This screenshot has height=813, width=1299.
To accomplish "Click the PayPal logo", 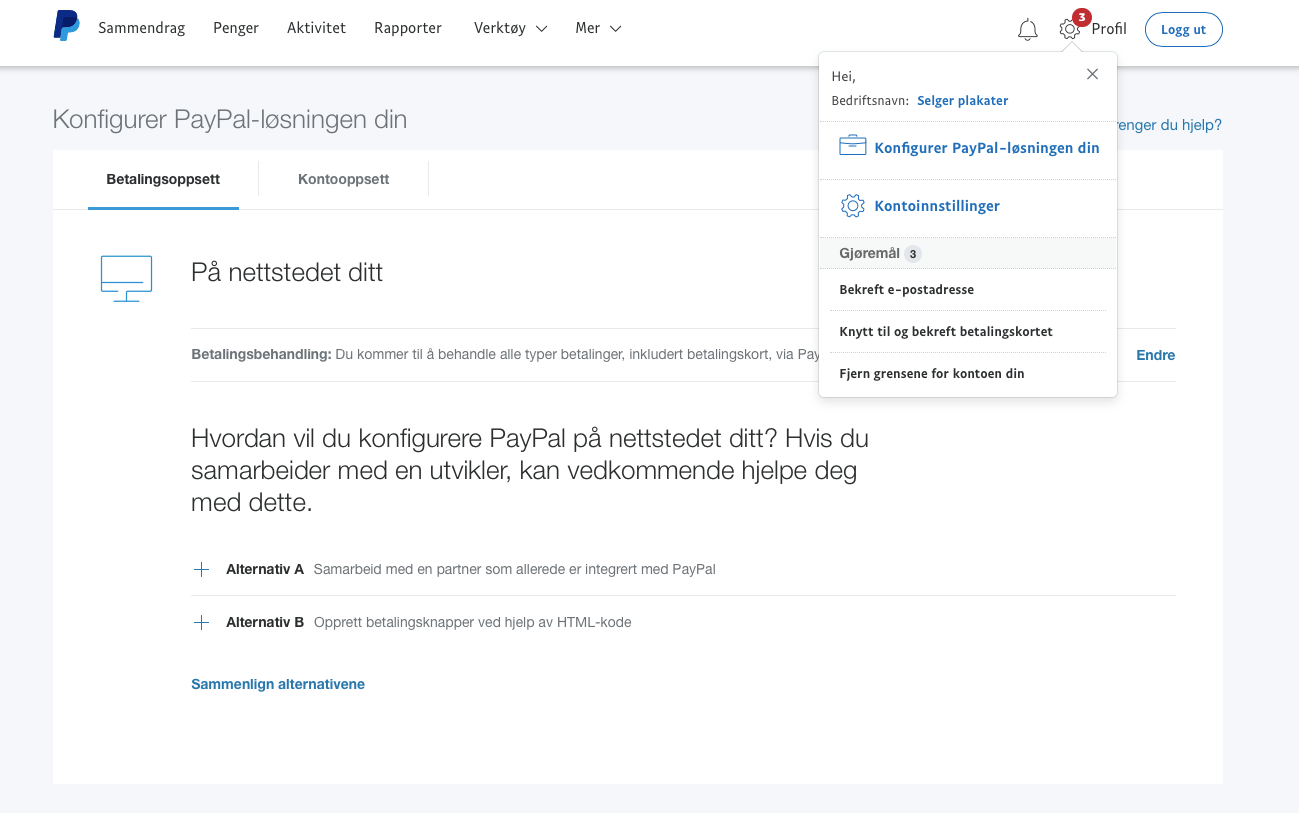I will (67, 26).
